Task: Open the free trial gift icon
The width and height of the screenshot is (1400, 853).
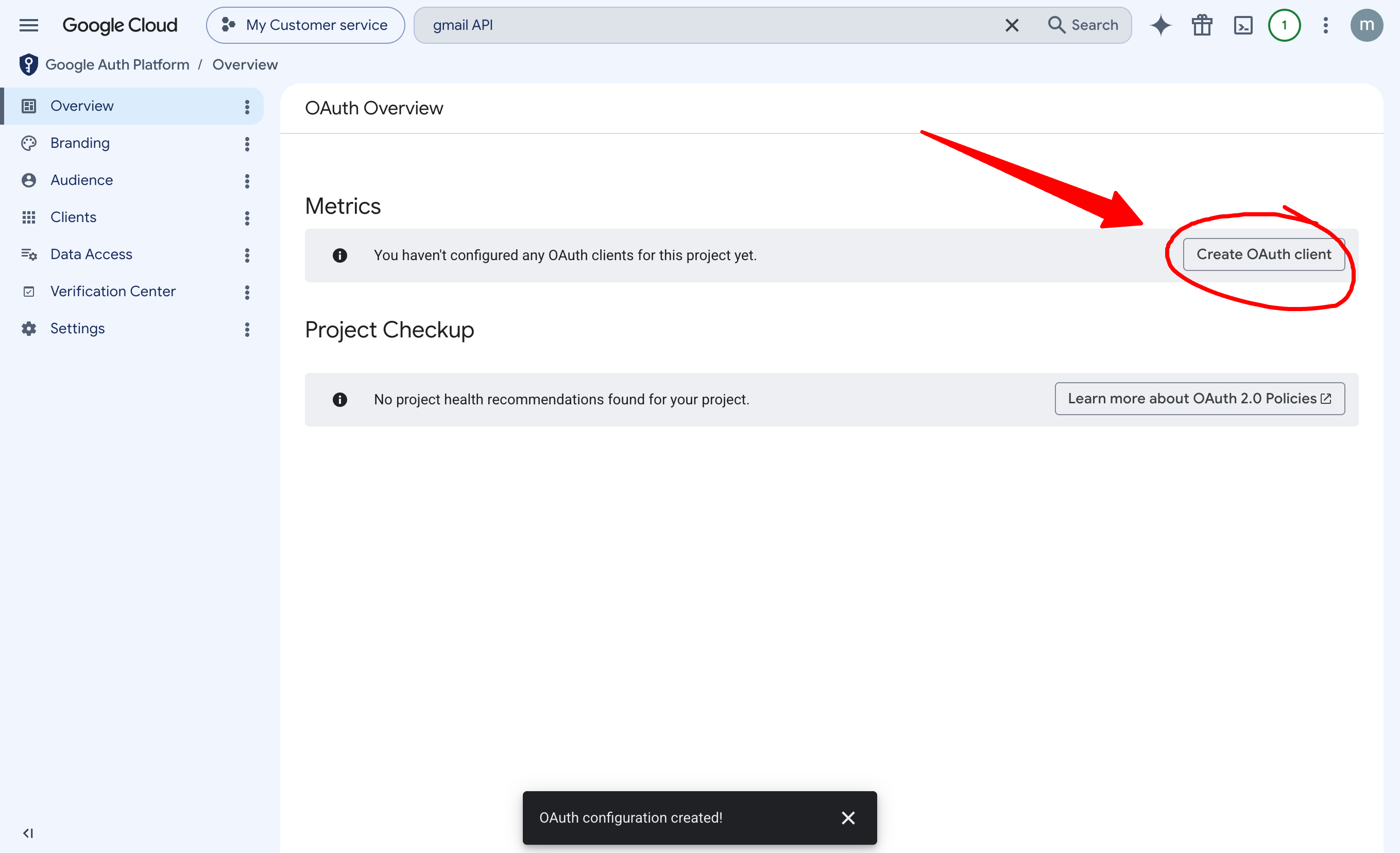Action: coord(1202,25)
